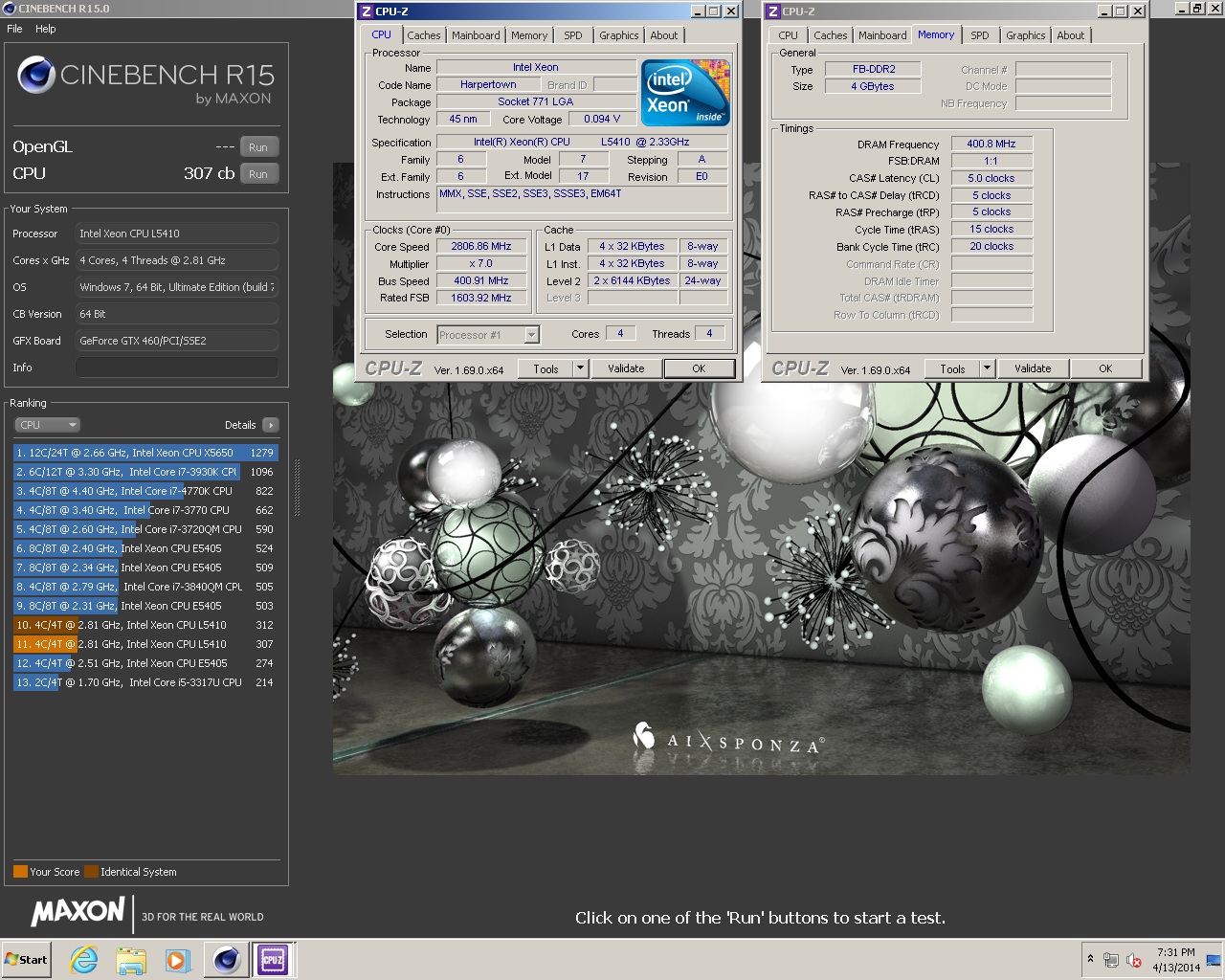
Task: Click the Identical System brown legend swatch
Action: click(x=91, y=872)
